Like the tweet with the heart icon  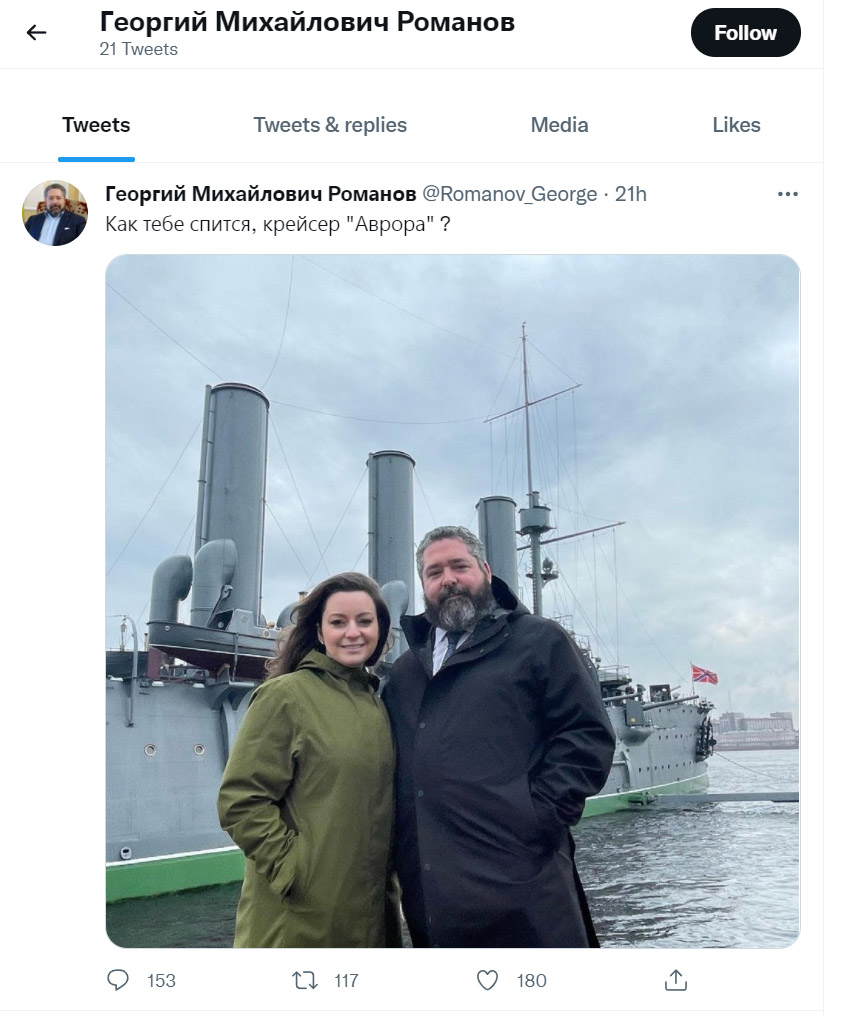point(487,980)
